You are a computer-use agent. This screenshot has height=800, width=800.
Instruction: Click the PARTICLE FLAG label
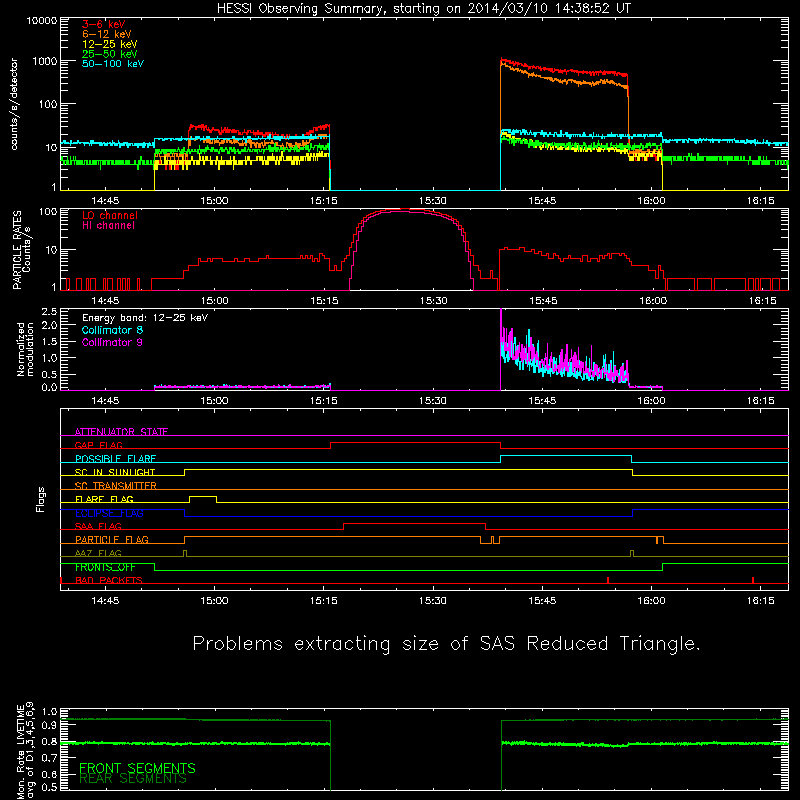[x=112, y=539]
